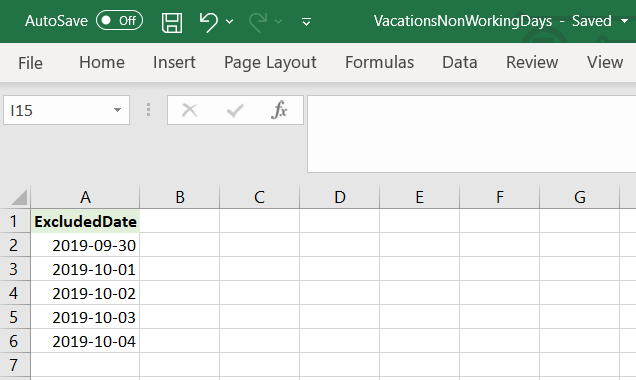
Task: Switch to the Data tab
Action: (x=460, y=62)
